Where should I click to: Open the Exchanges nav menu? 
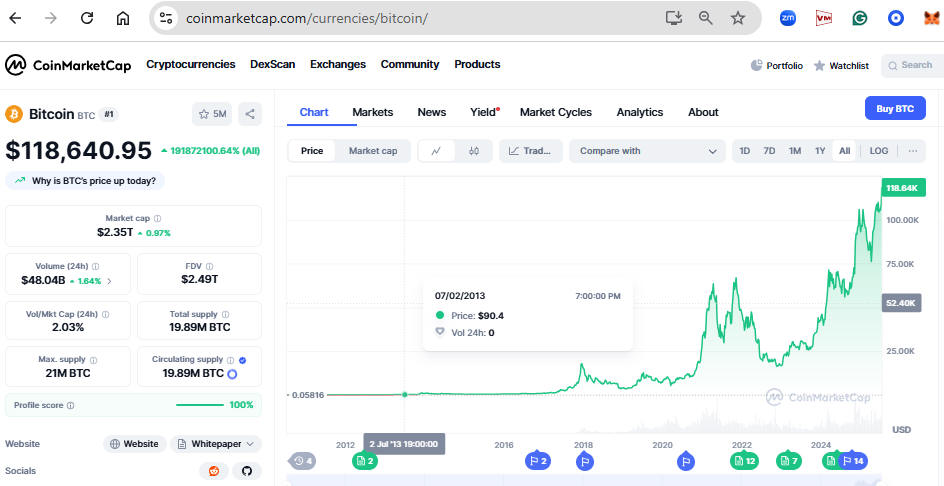[x=338, y=64]
